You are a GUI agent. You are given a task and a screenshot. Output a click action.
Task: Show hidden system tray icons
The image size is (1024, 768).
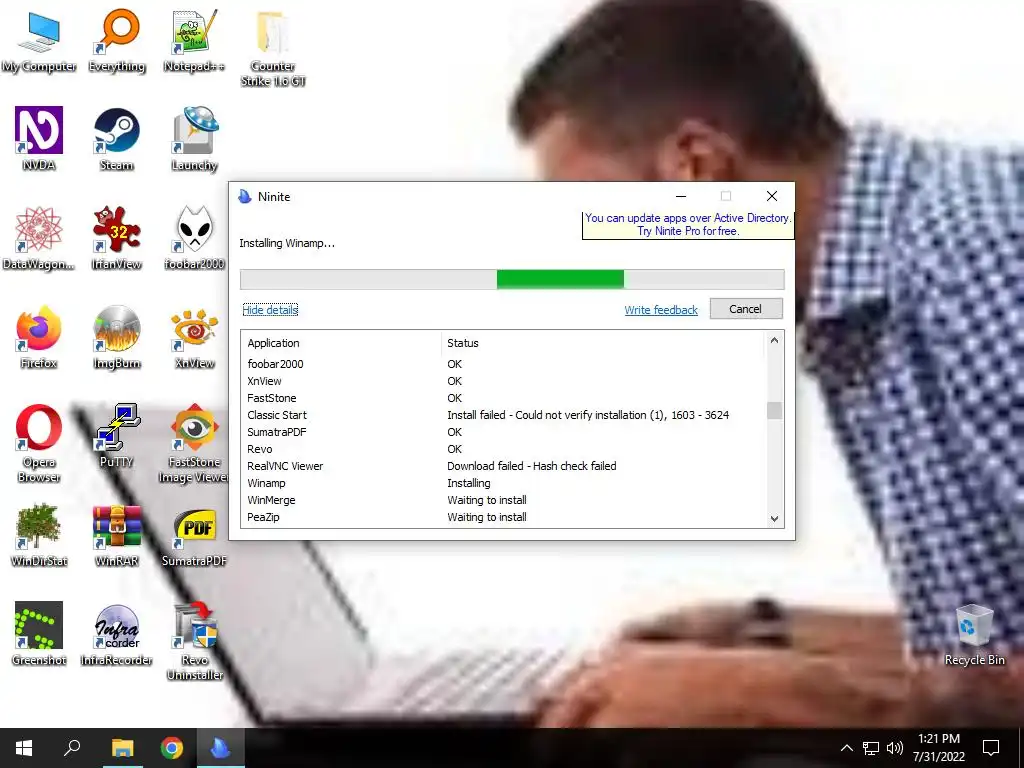coord(846,748)
